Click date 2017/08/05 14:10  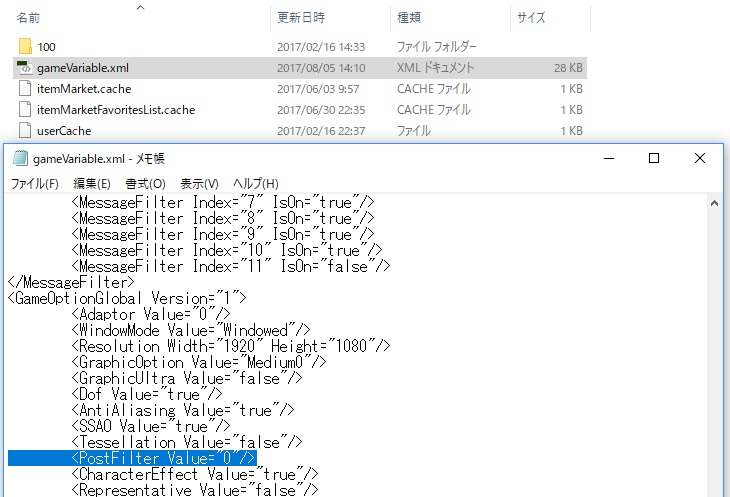(321, 68)
